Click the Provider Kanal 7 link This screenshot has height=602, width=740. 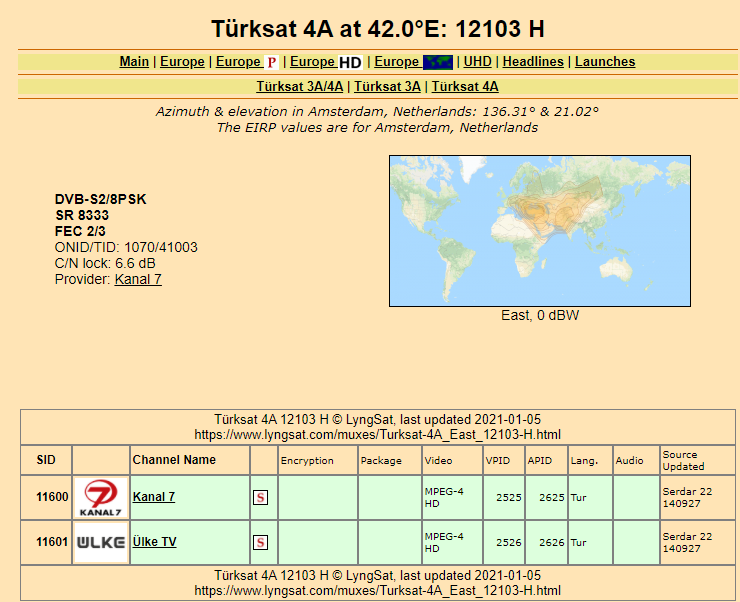tap(138, 279)
